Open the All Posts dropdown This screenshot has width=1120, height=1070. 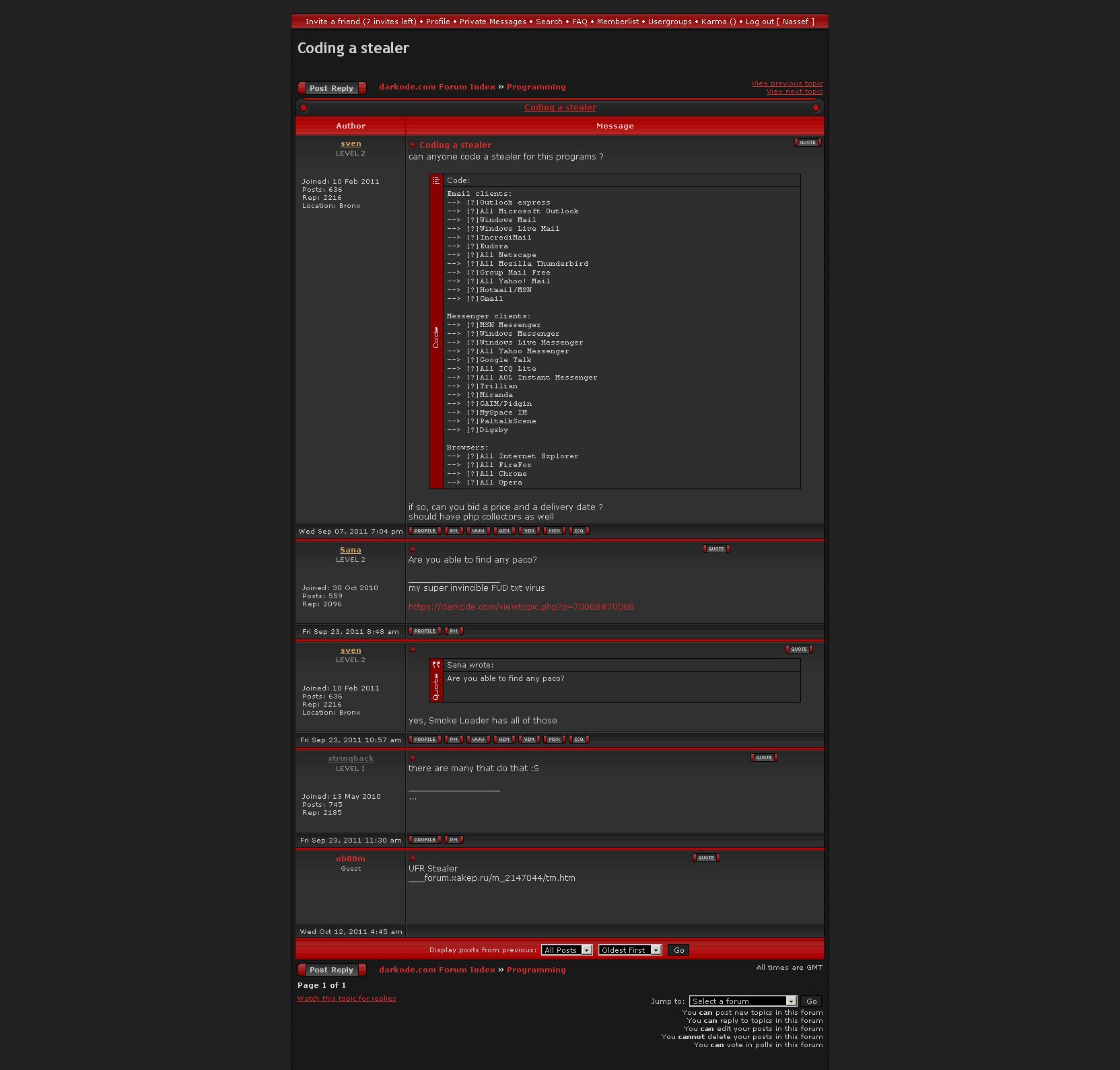pyautogui.click(x=567, y=950)
